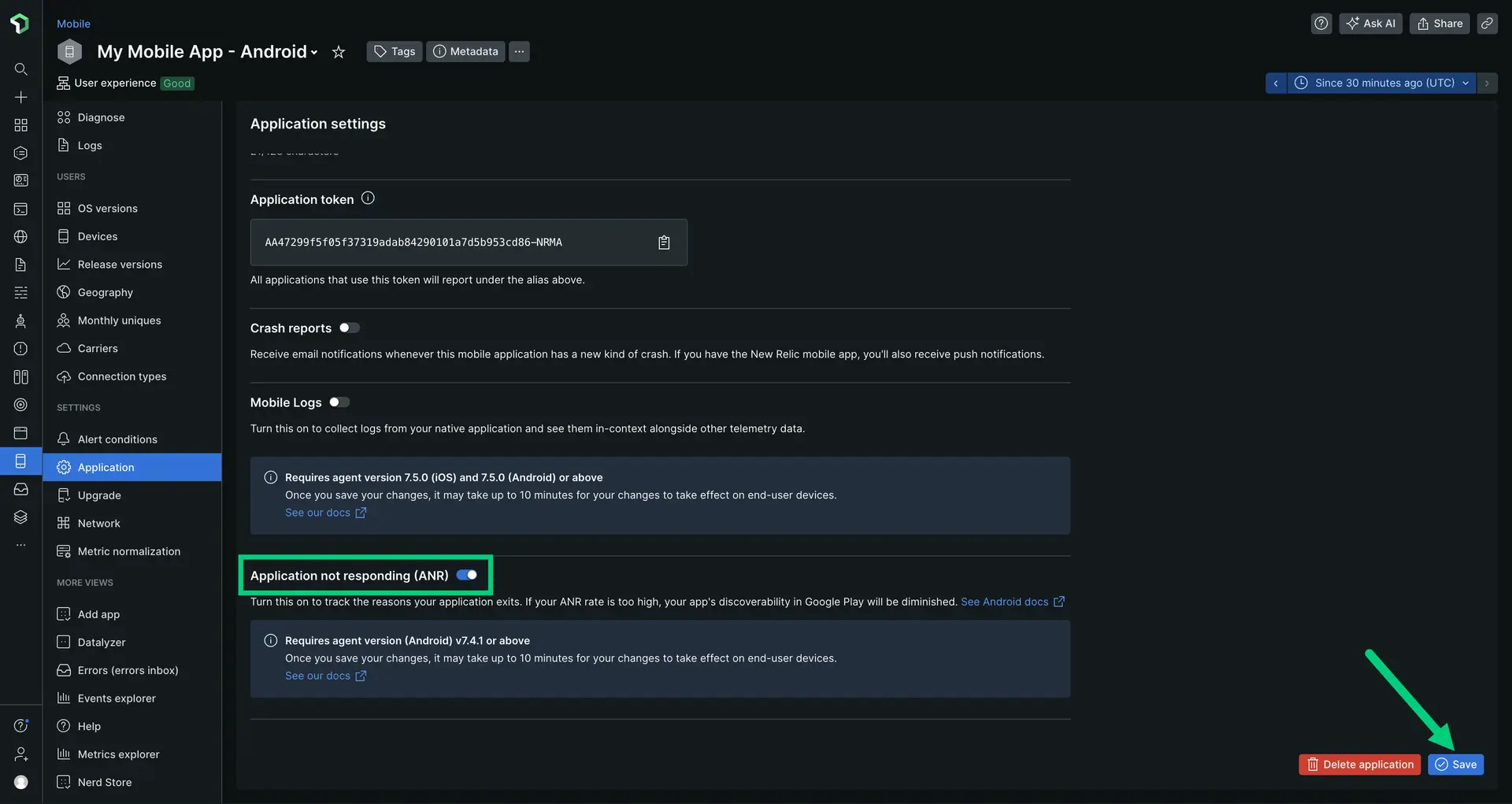
Task: Open the help question mark icon
Action: [x=1321, y=24]
